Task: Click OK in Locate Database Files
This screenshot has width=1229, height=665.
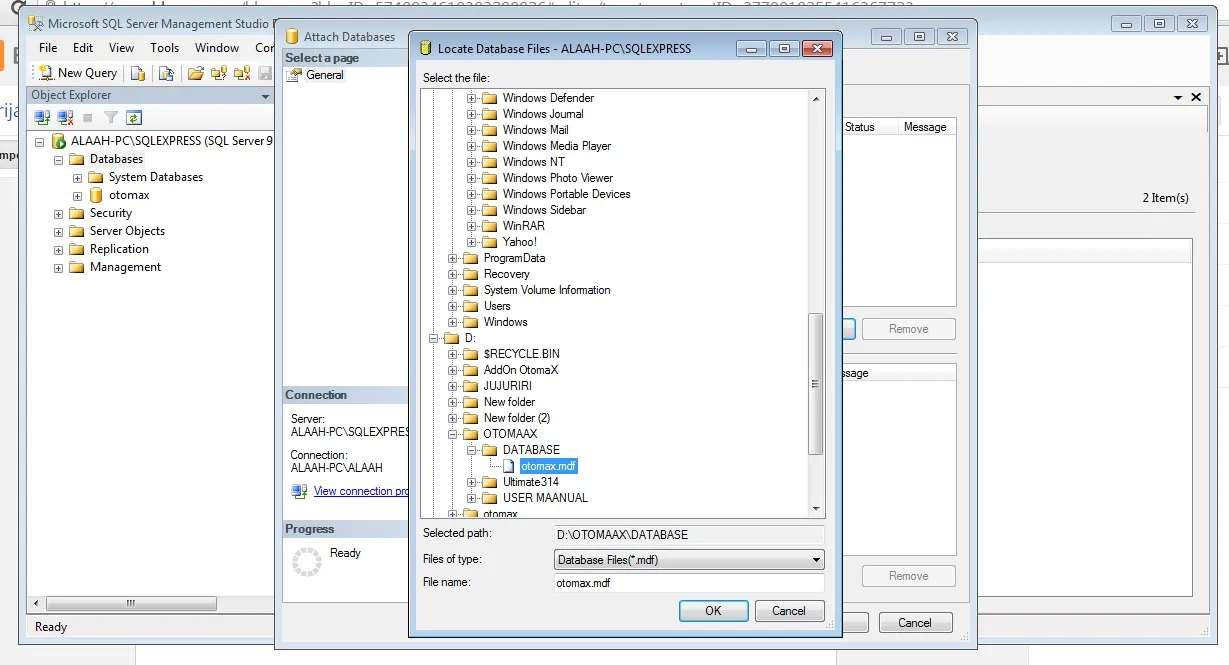Action: pyautogui.click(x=712, y=611)
